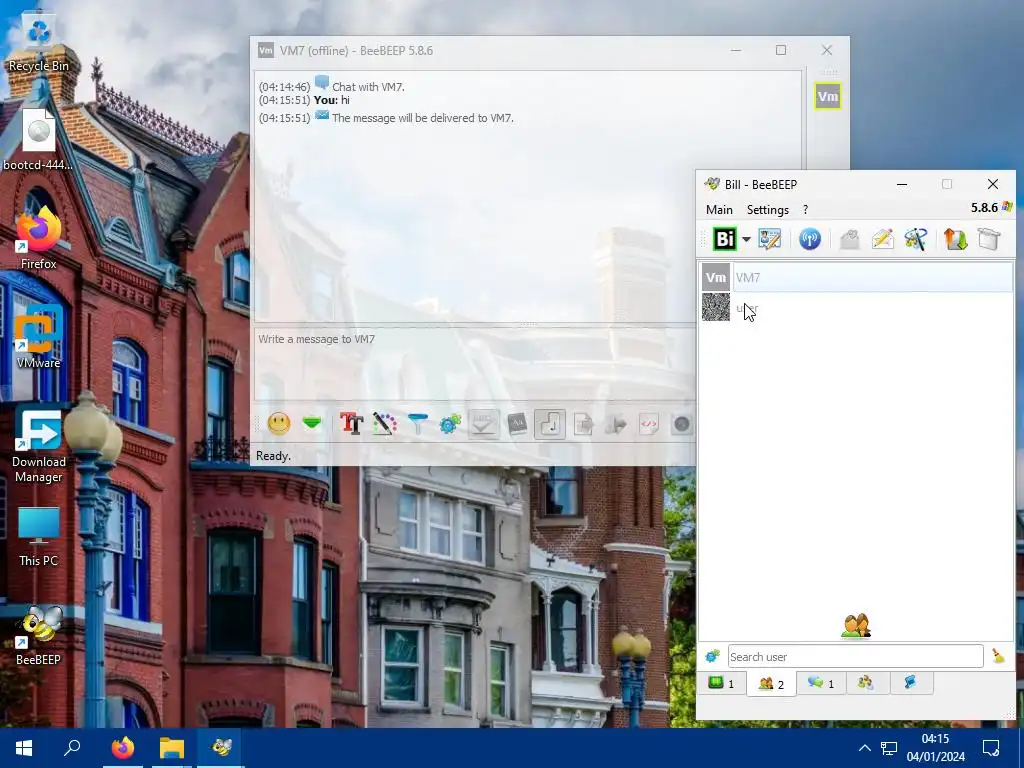The height and width of the screenshot is (768, 1024).
Task: Click the Vm avatar in chat window sidebar
Action: point(827,97)
